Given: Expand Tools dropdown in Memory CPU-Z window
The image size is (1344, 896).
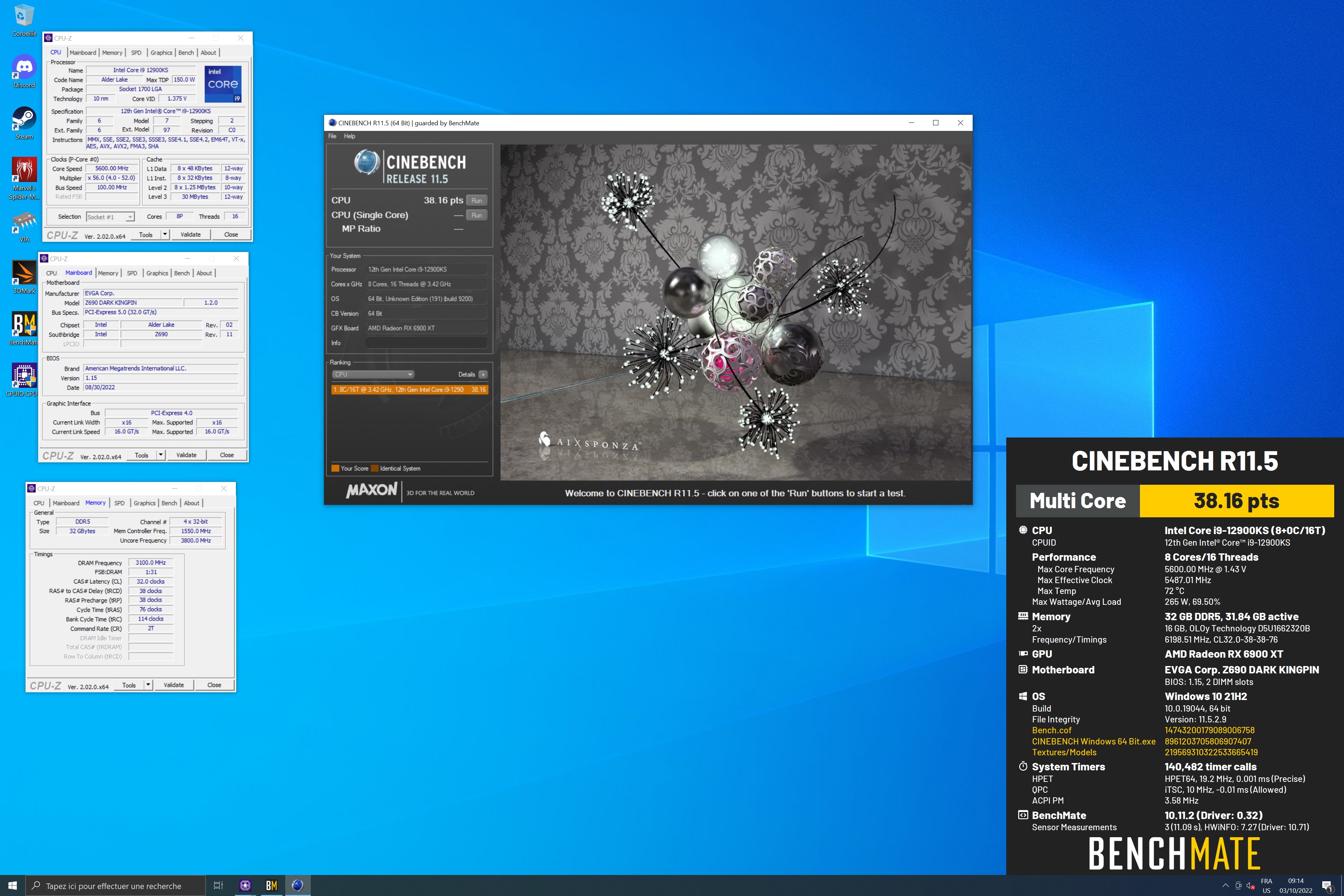Looking at the screenshot, I should pyautogui.click(x=148, y=685).
